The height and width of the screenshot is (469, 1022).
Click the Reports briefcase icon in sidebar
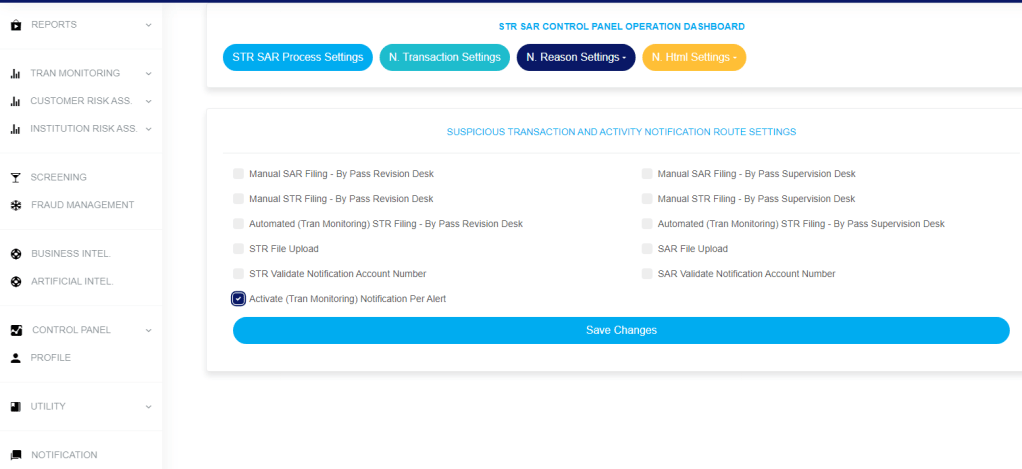pyautogui.click(x=16, y=25)
